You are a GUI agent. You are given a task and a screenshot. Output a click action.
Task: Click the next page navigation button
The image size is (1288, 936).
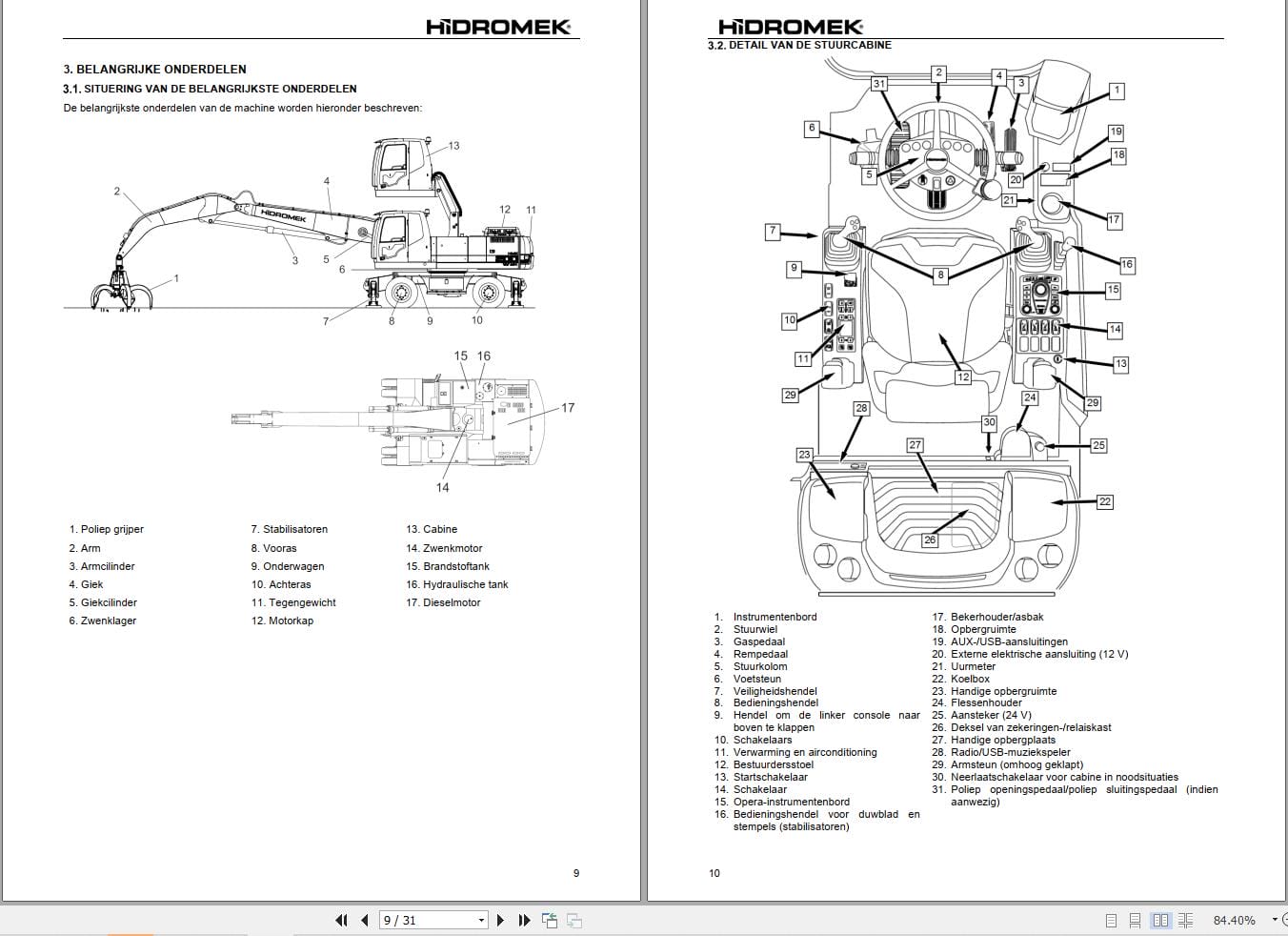point(501,920)
